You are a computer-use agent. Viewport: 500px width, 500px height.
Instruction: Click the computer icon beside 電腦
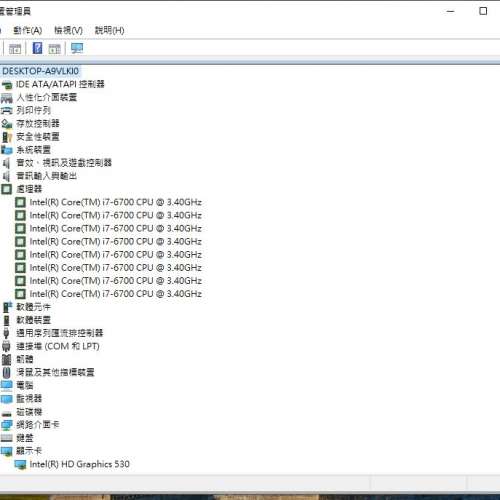click(6, 385)
